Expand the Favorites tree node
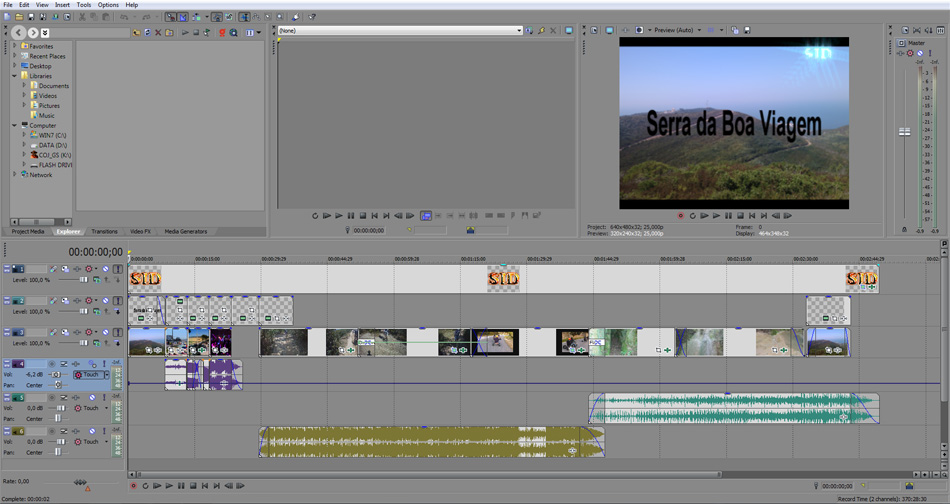 [x=15, y=46]
